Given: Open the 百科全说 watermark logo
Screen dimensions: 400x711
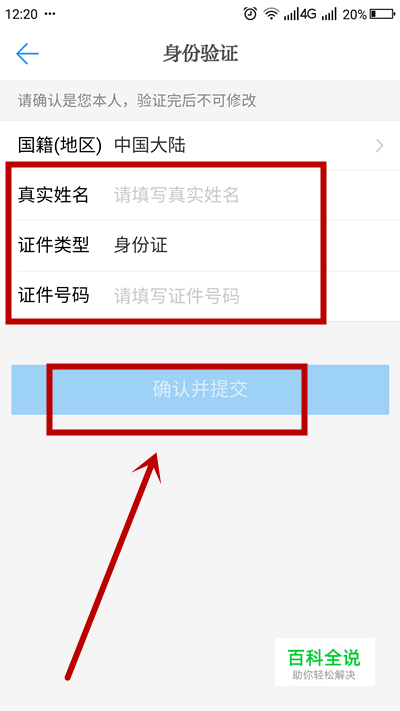Looking at the screenshot, I should (325, 662).
